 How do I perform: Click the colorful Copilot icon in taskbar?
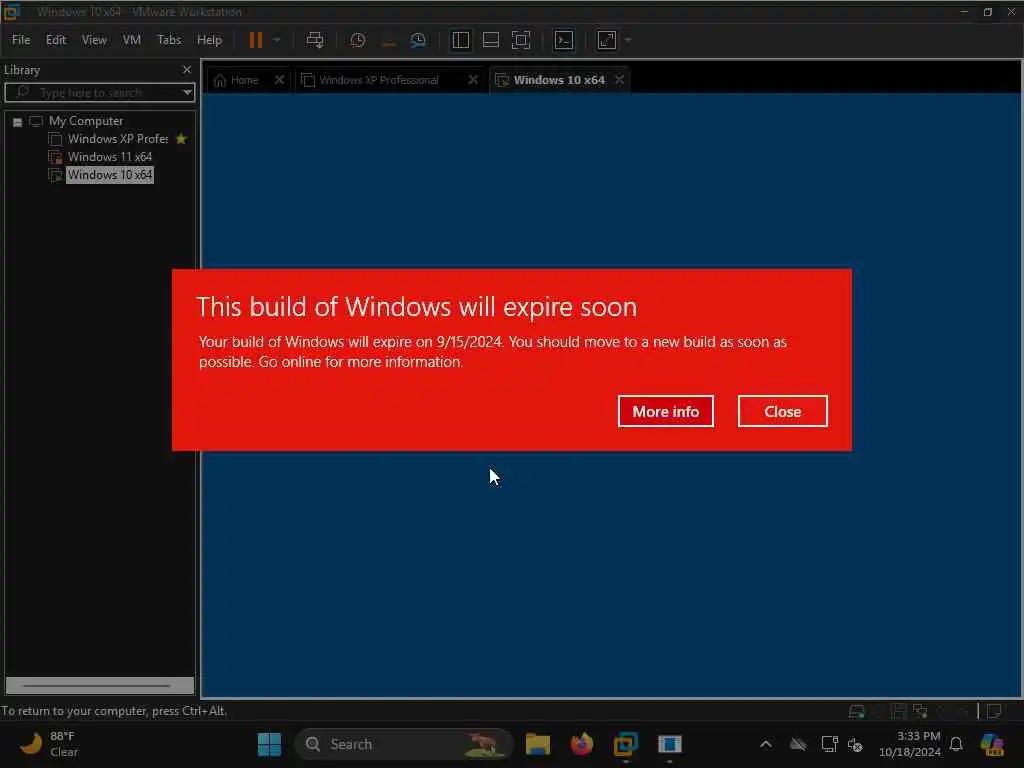click(991, 744)
